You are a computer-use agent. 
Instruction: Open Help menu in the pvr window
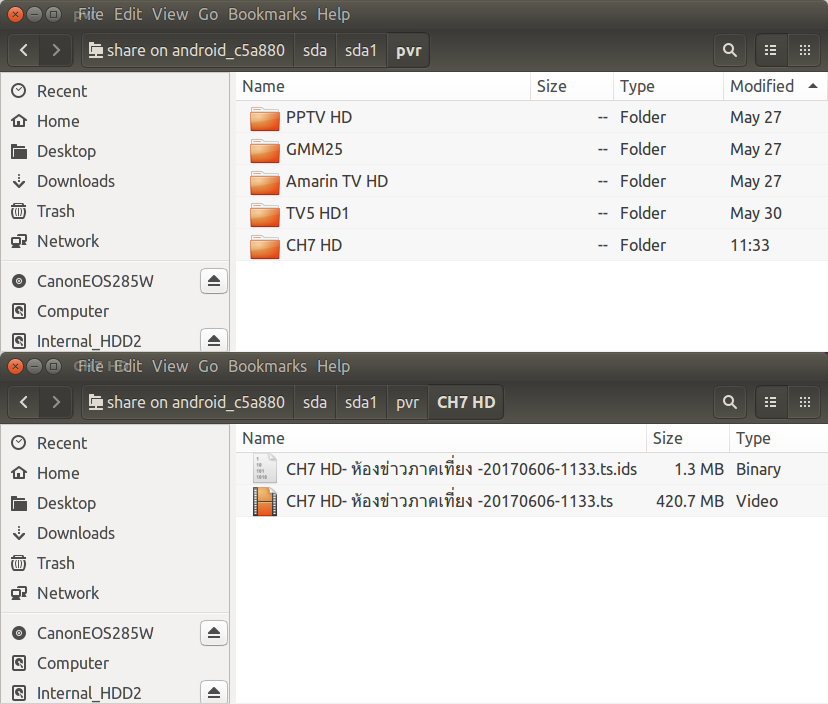tap(333, 14)
